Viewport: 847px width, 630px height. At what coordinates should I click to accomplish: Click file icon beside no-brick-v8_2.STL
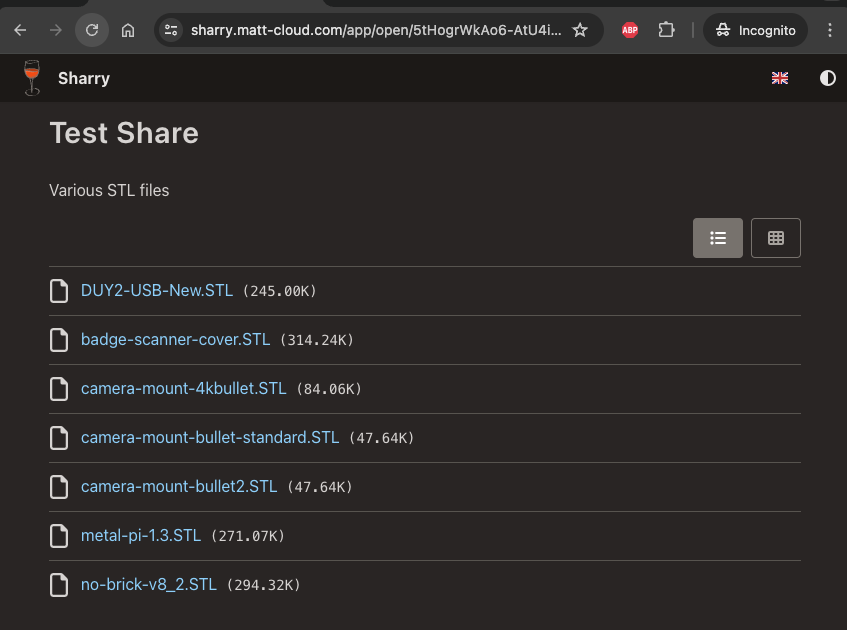pyautogui.click(x=60, y=585)
